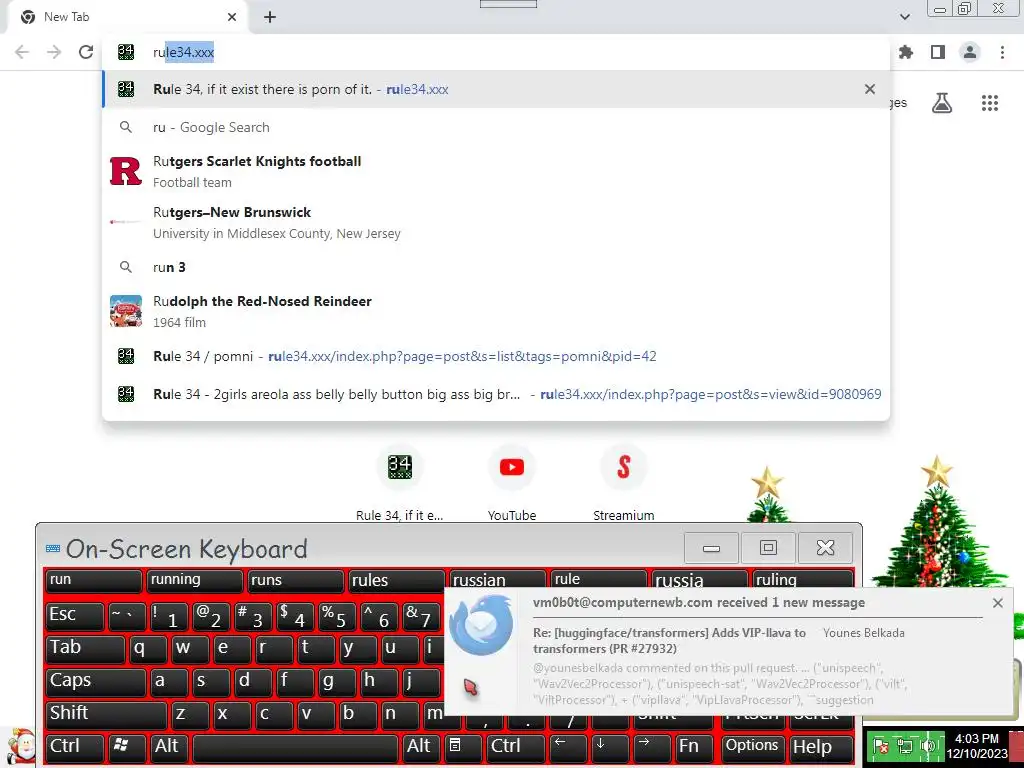
Task: Tap the '% 5' number key
Action: [x=336, y=616]
